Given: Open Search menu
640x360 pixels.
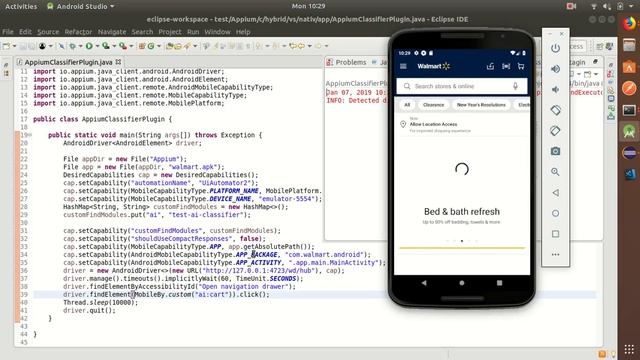Looking at the screenshot, I should pos(142,32).
